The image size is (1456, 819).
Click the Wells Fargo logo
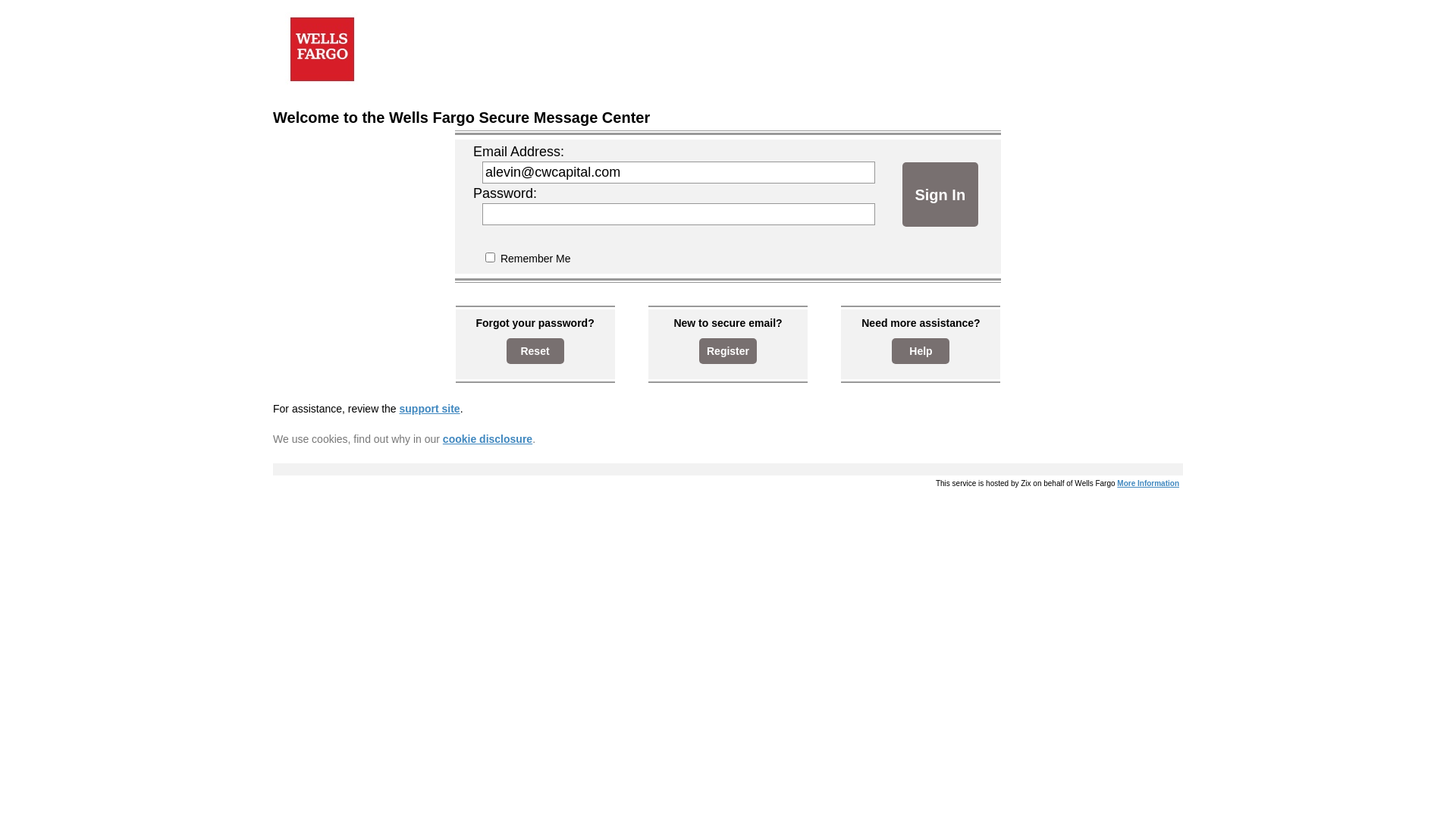(x=322, y=49)
